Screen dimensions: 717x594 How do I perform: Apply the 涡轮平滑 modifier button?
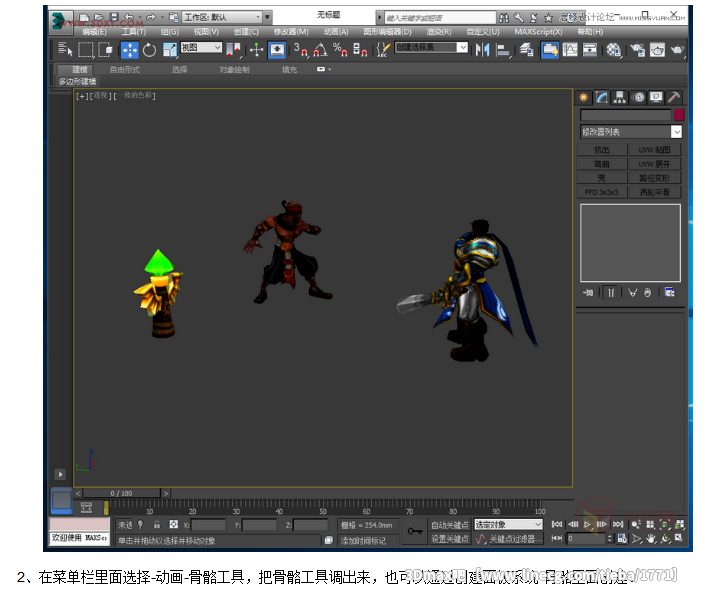[654, 192]
